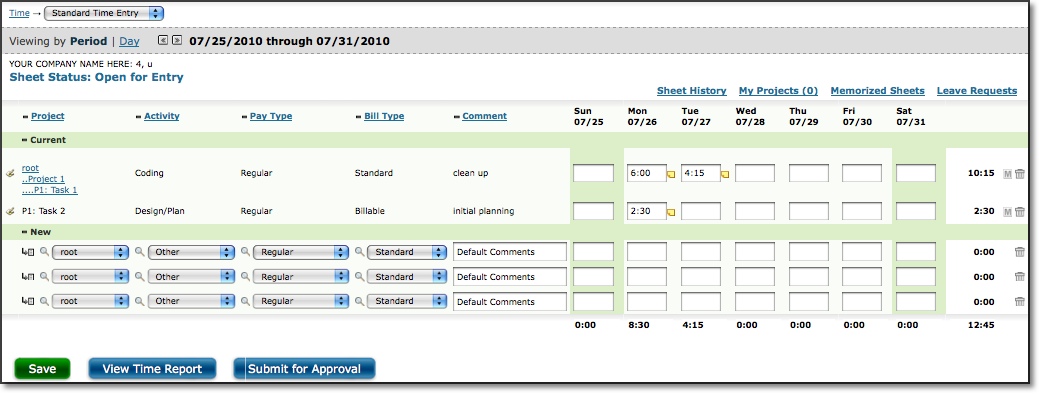Click the Save button

42,369
